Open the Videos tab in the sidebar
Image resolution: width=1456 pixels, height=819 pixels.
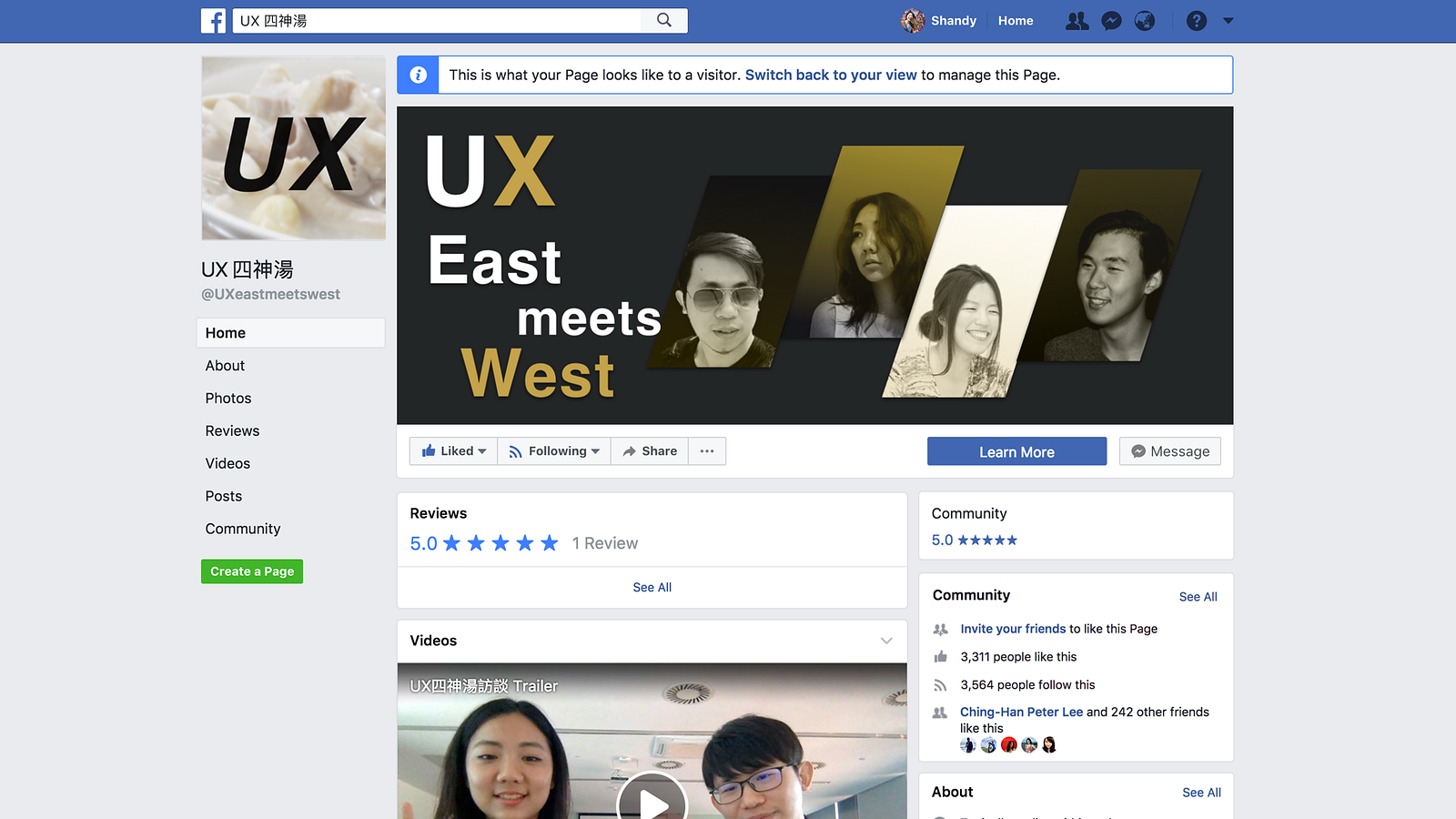[227, 464]
